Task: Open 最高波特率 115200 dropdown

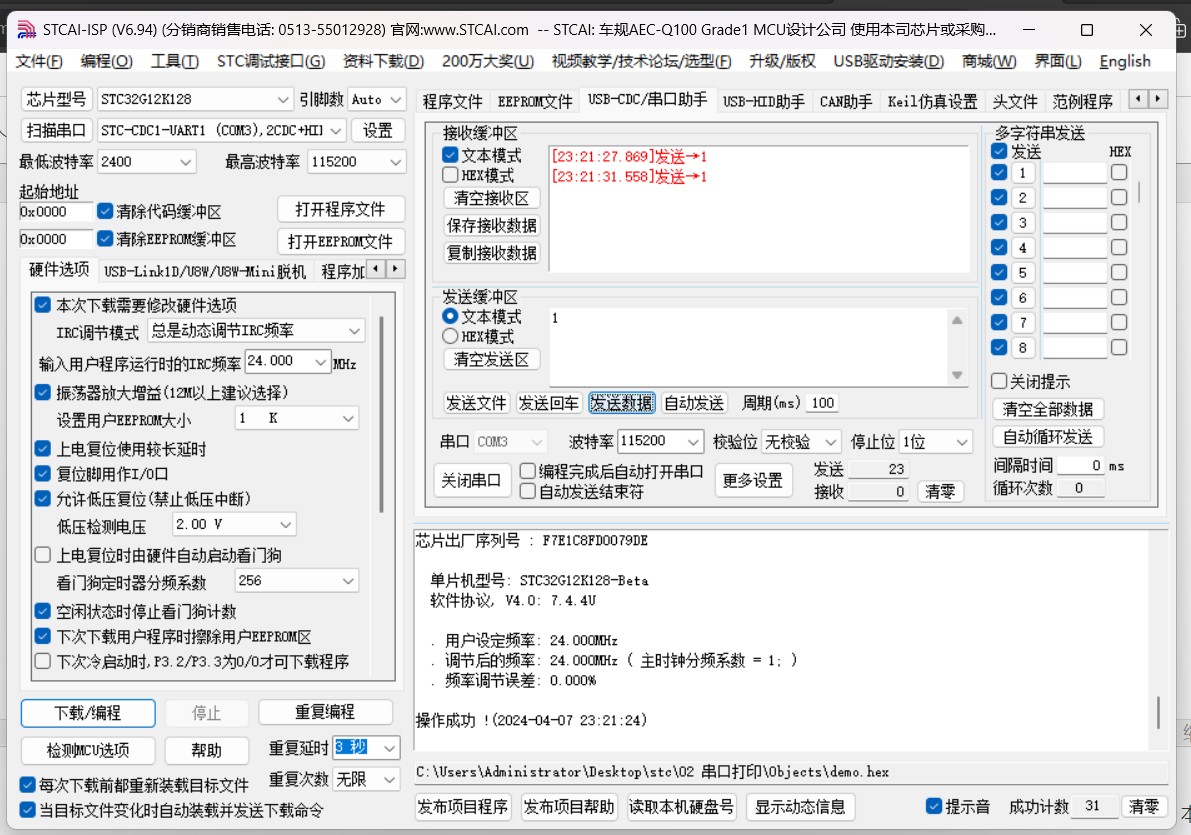Action: (355, 162)
